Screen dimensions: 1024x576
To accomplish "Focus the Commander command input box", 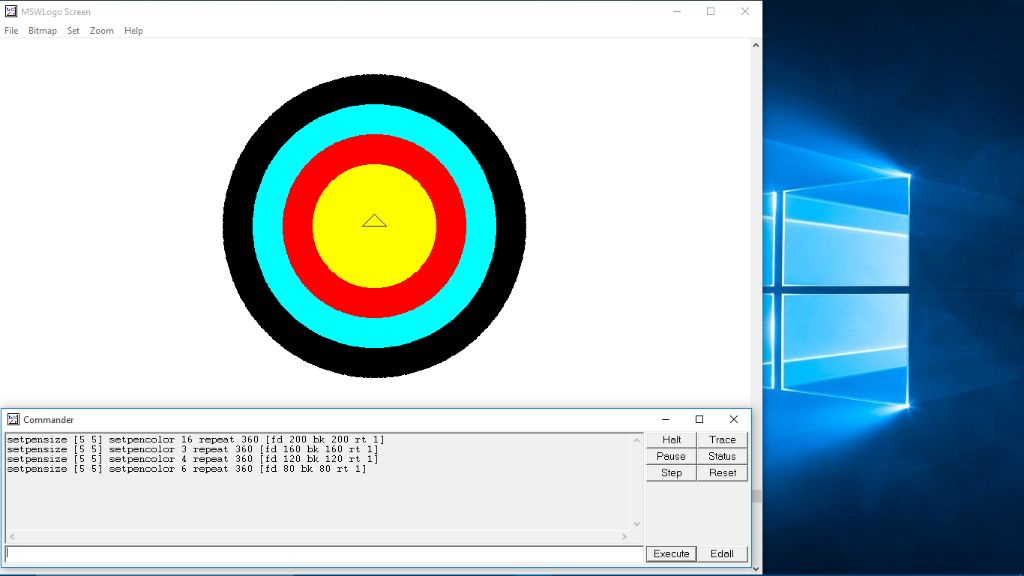I will pyautogui.click(x=324, y=554).
